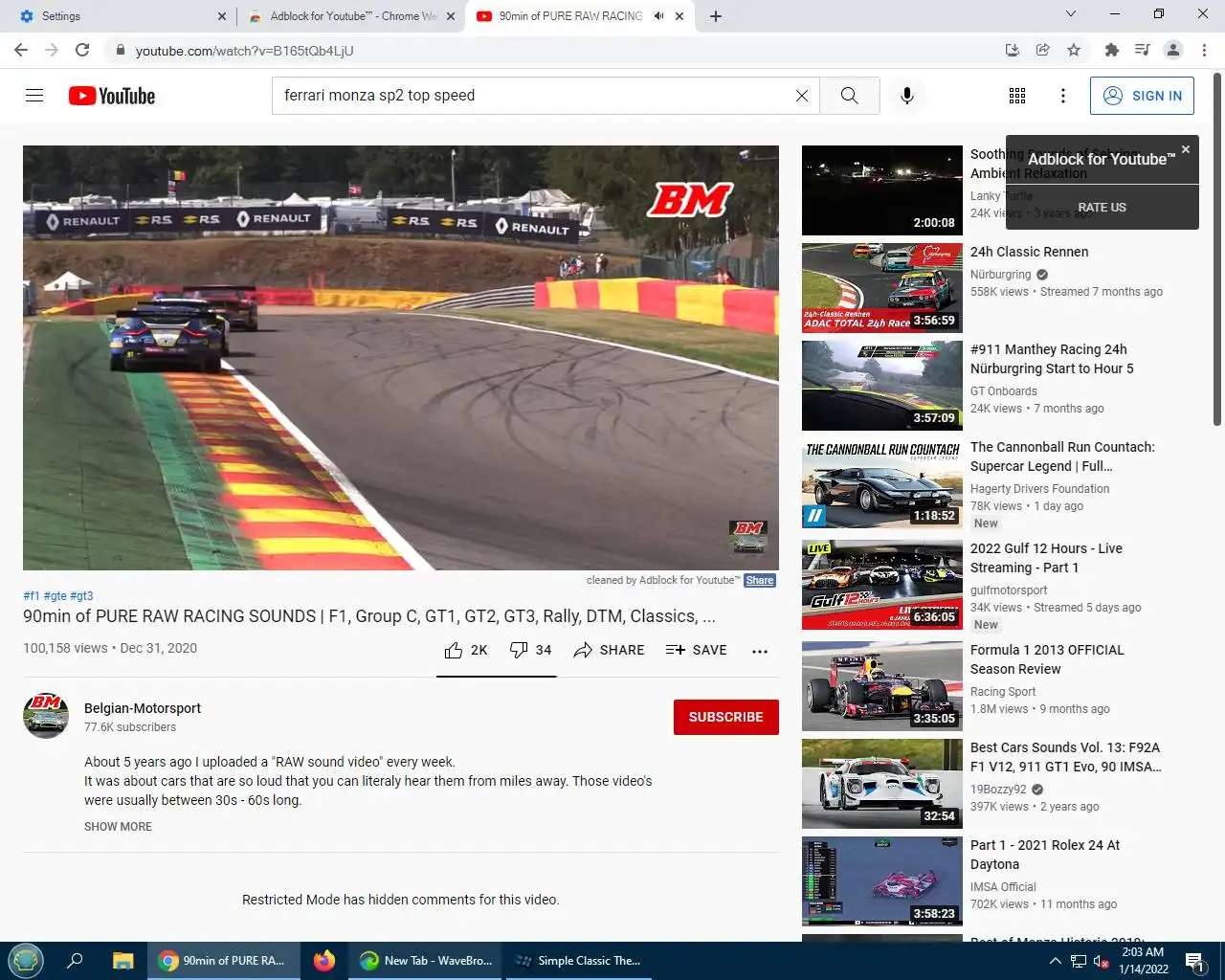Open The Cannonball Run Countach thumbnail
The height and width of the screenshot is (980, 1225).
click(882, 483)
